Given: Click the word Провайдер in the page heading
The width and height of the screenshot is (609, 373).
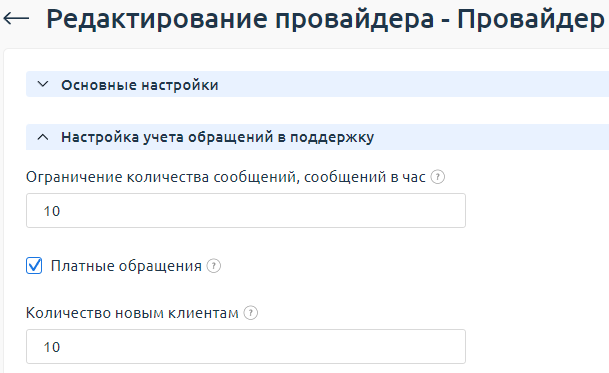Looking at the screenshot, I should click(x=531, y=19).
